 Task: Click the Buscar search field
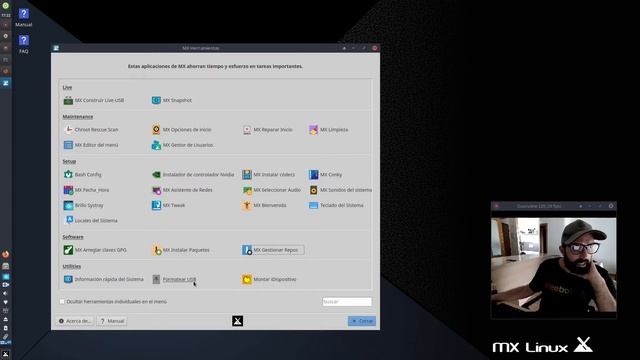pos(347,302)
